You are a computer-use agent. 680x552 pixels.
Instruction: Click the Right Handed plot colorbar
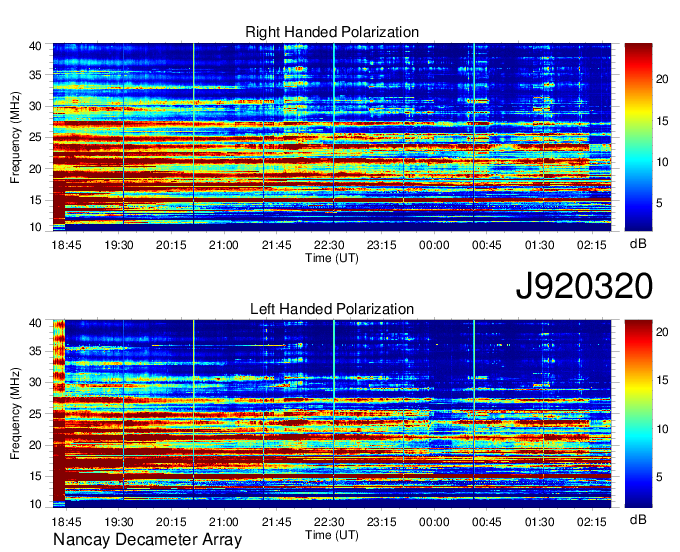638,137
